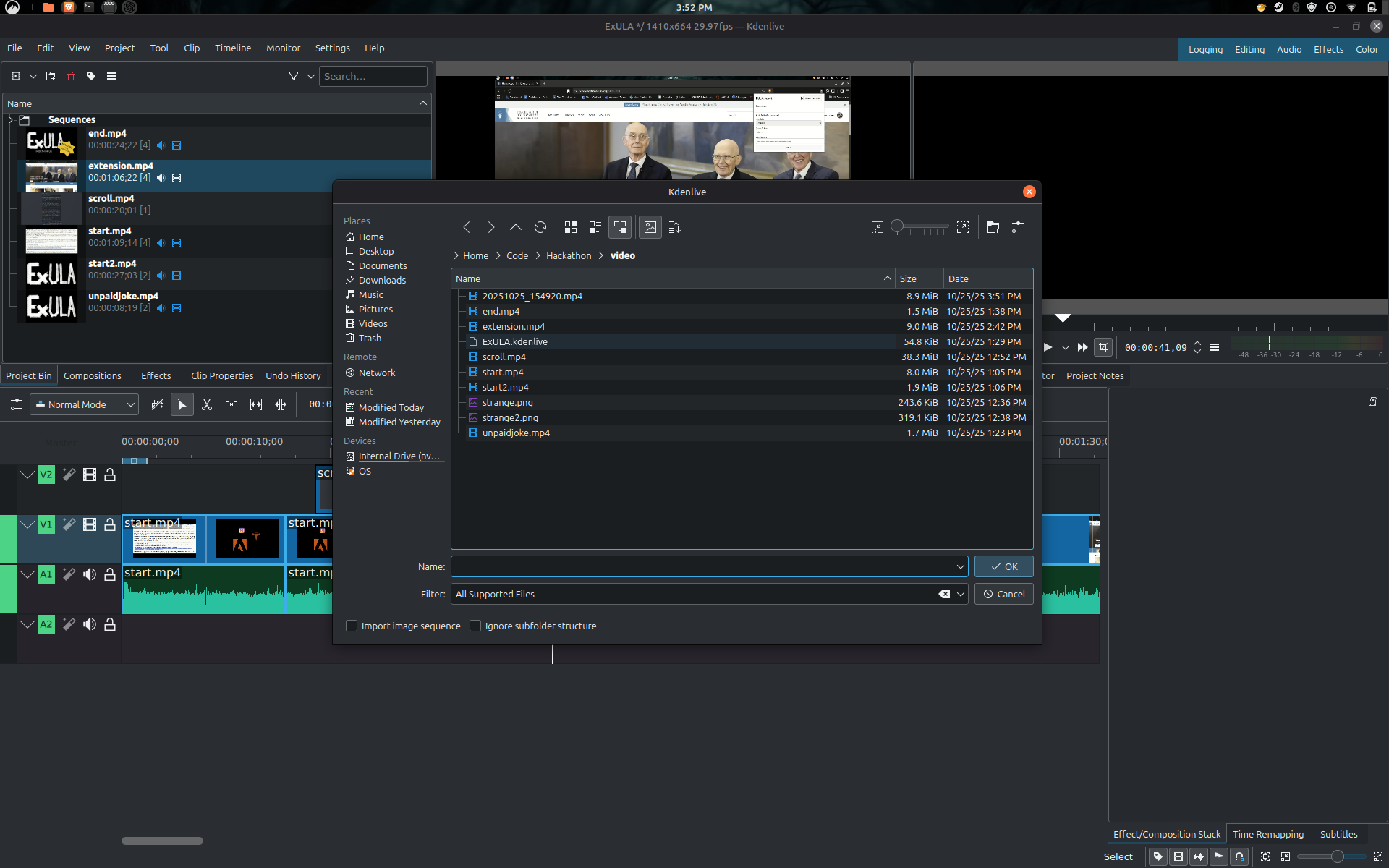Select the razor (scissors) tool
The height and width of the screenshot is (868, 1389).
[207, 404]
